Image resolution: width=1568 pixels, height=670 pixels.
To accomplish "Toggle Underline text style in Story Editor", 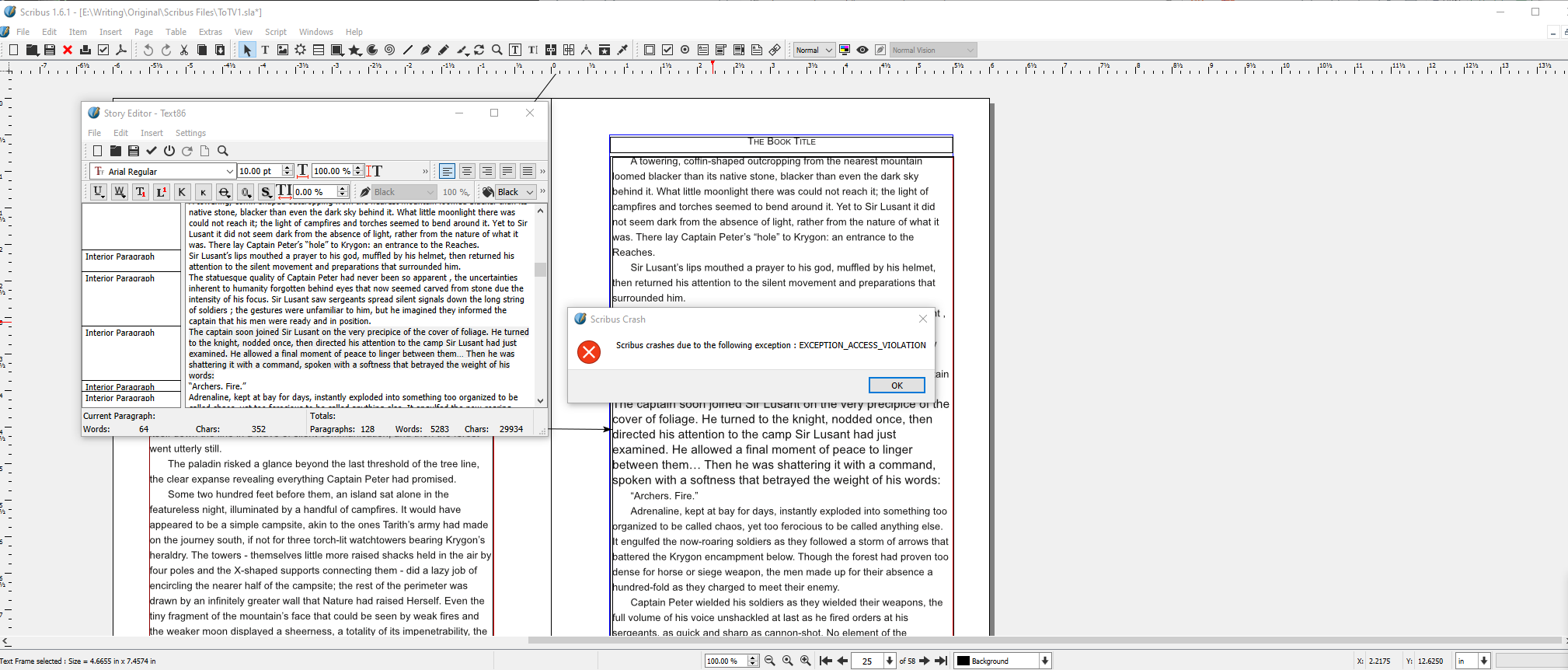I will coord(98,192).
